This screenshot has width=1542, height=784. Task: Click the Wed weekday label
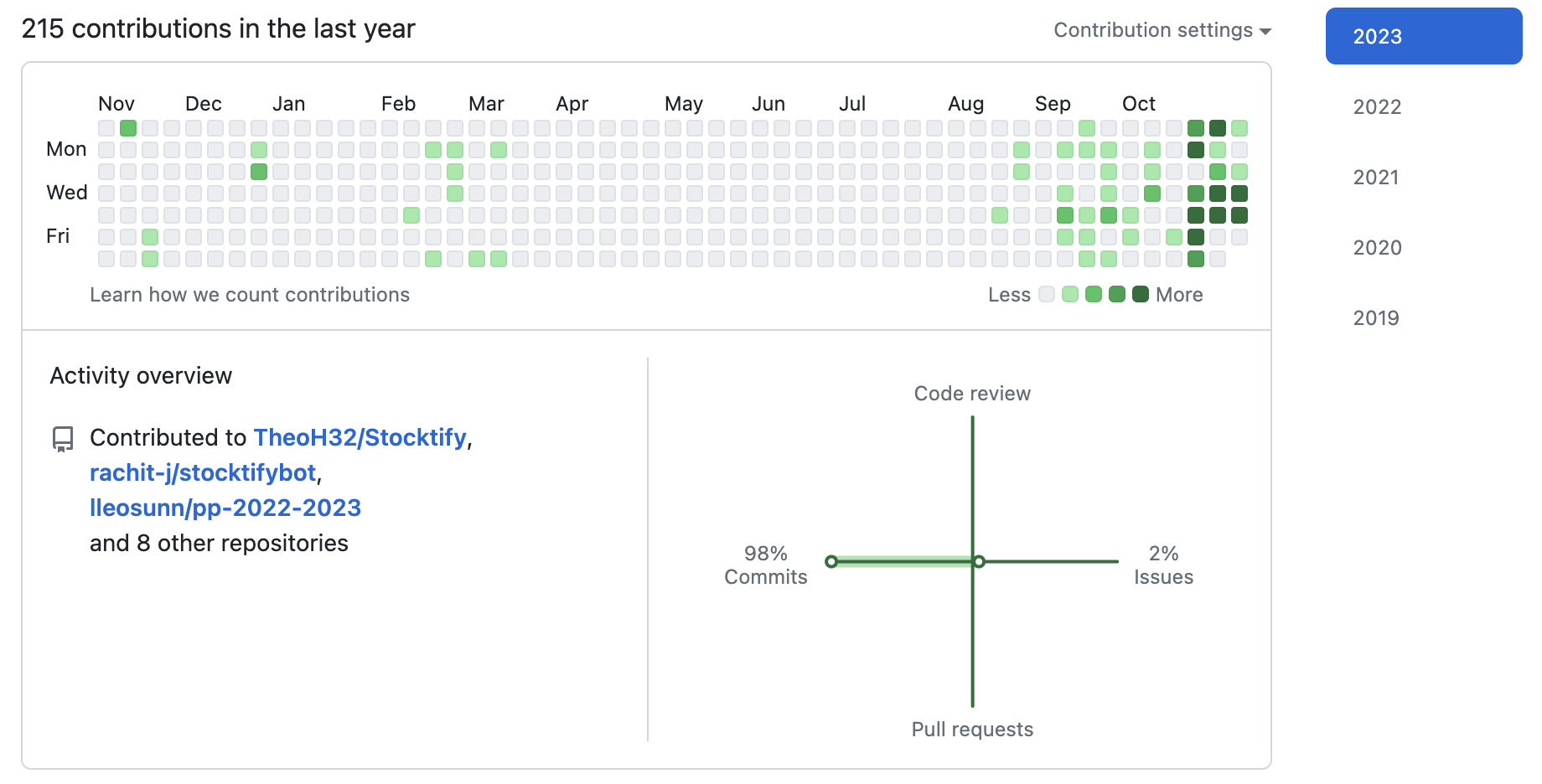pos(67,193)
